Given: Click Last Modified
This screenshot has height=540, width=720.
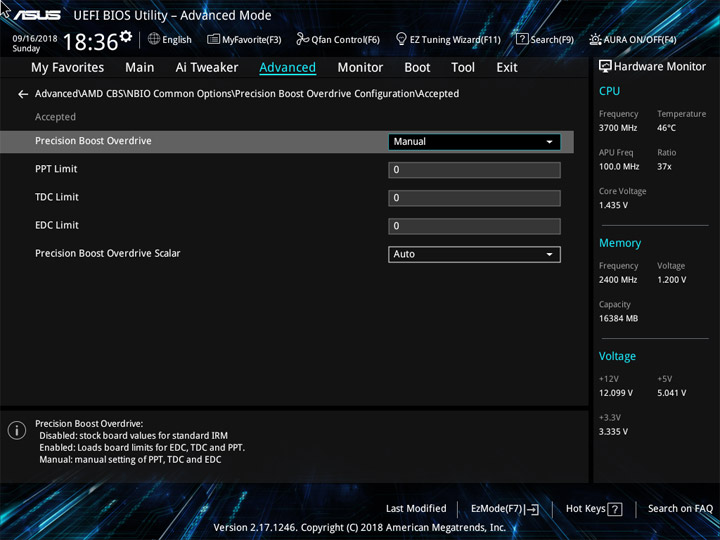Looking at the screenshot, I should click(x=416, y=509).
